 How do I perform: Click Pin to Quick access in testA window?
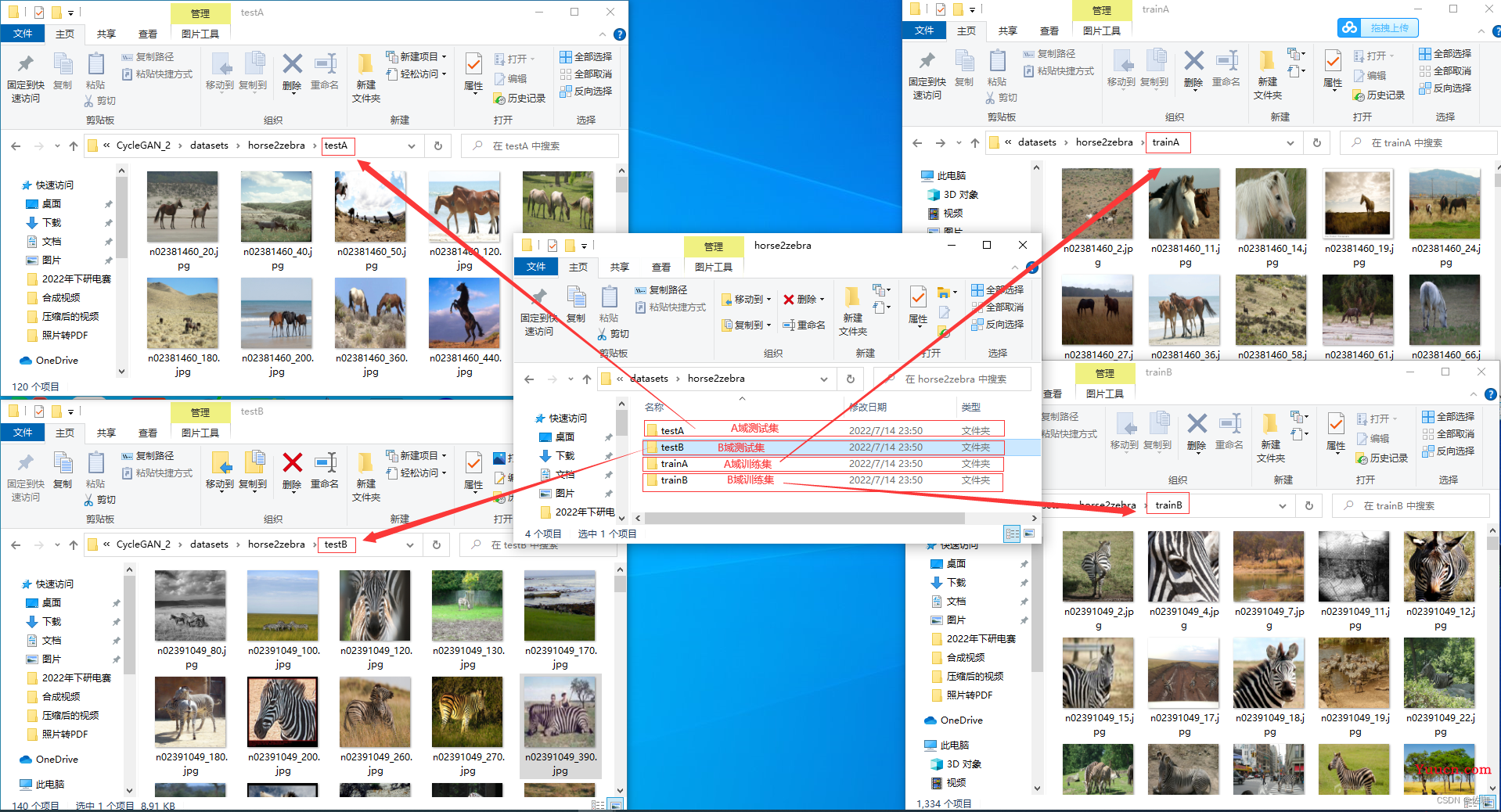26,78
